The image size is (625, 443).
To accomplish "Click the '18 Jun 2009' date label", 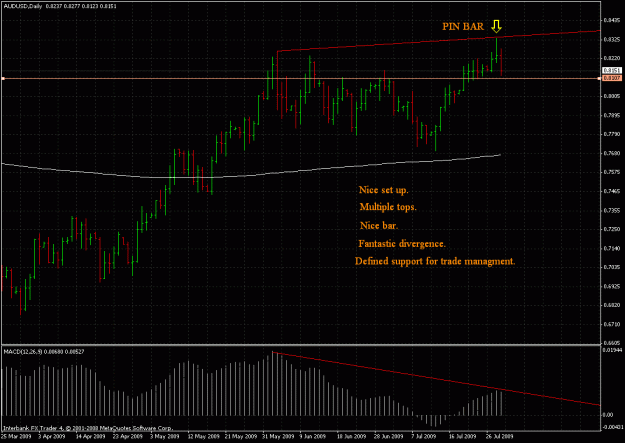I will [351, 436].
